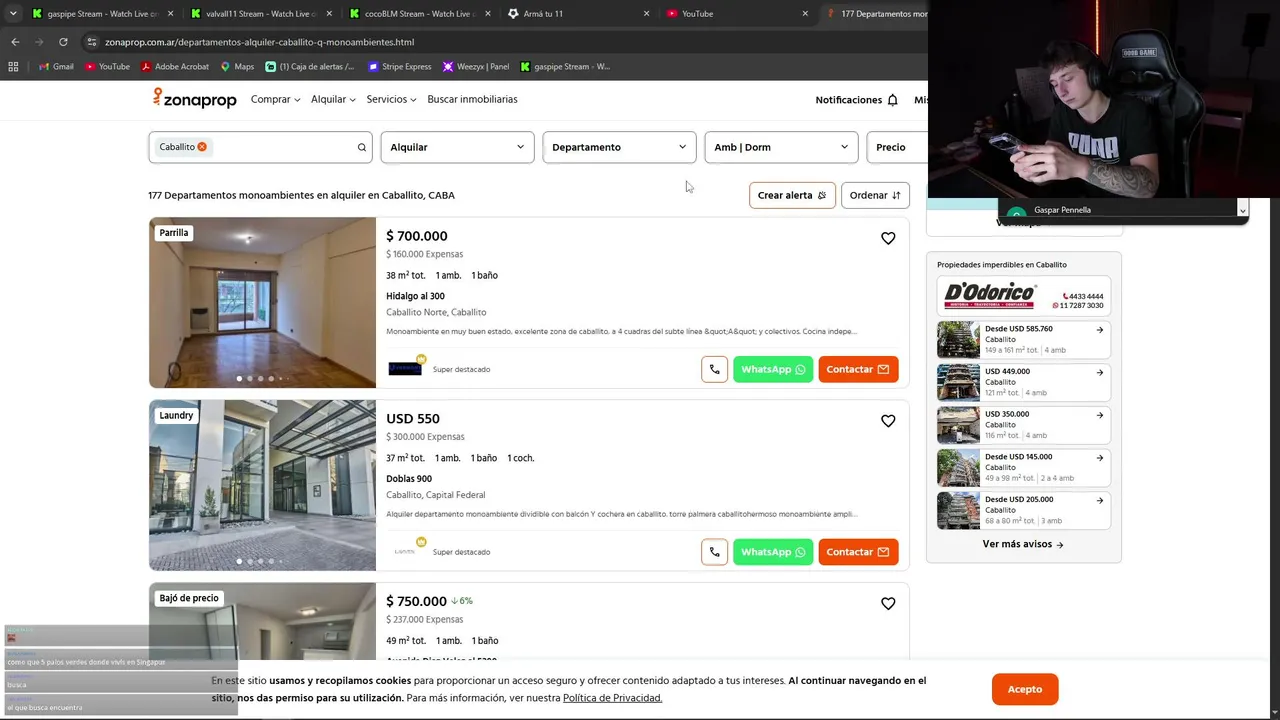Remove the Caballito location chip
Screen dimensions: 1280x720
coord(202,147)
